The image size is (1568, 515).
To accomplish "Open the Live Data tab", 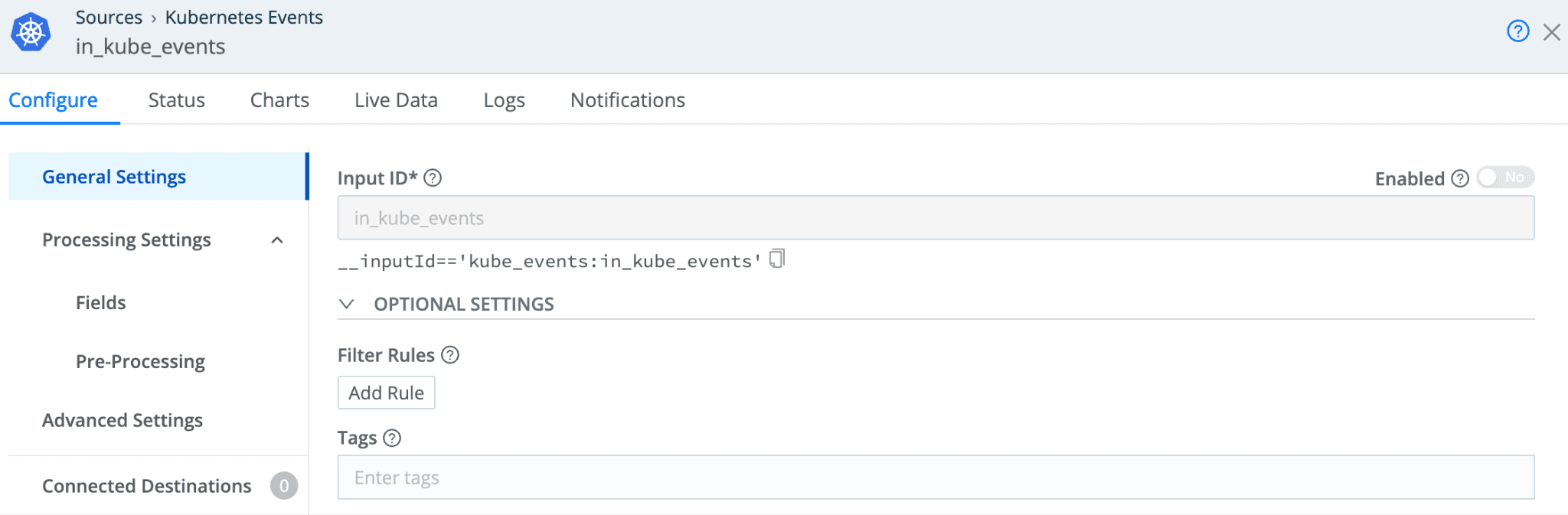I will [396, 100].
